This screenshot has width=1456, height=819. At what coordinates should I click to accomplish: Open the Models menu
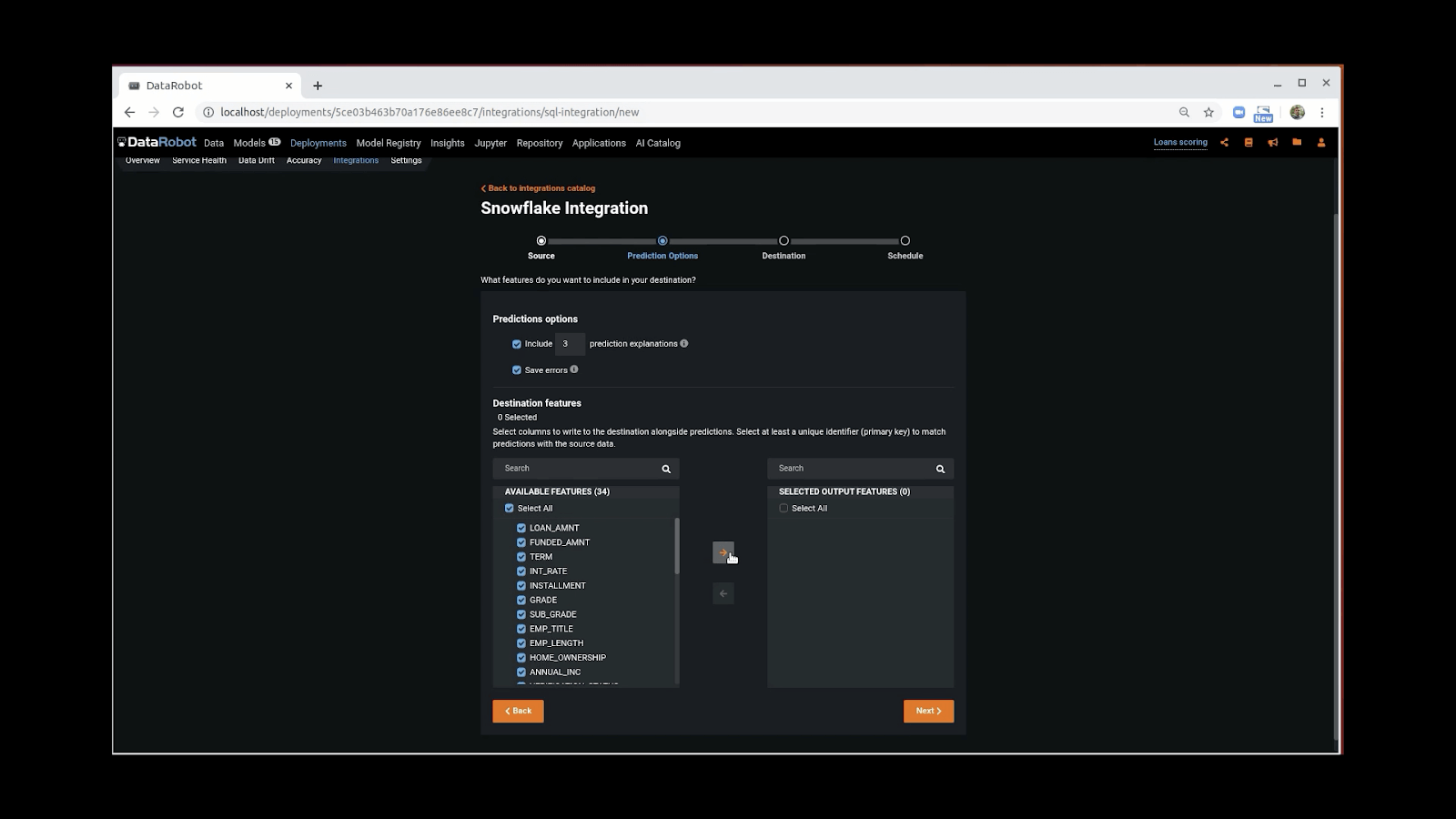249,143
